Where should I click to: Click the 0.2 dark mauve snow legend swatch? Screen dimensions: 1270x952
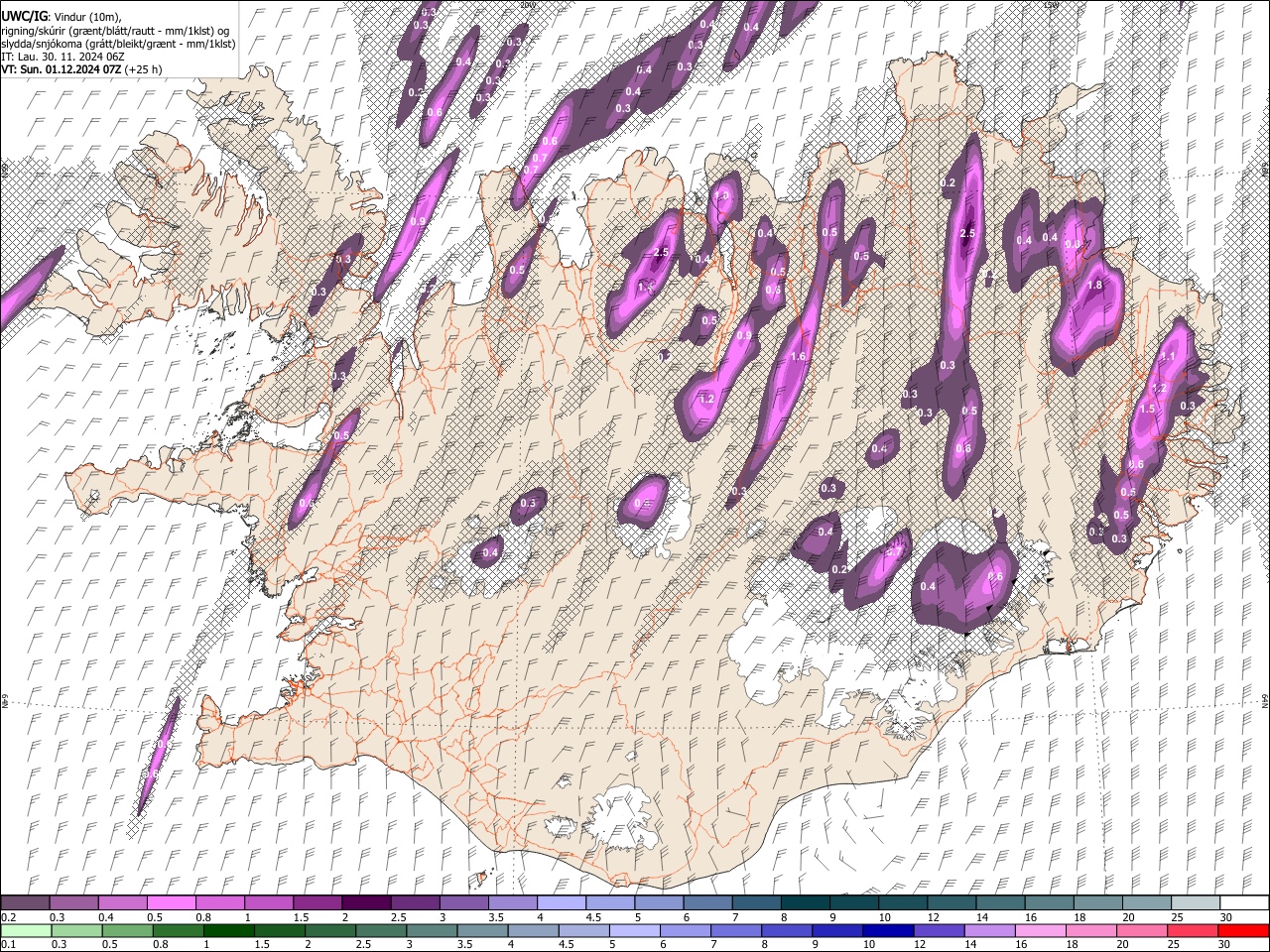click(x=26, y=903)
